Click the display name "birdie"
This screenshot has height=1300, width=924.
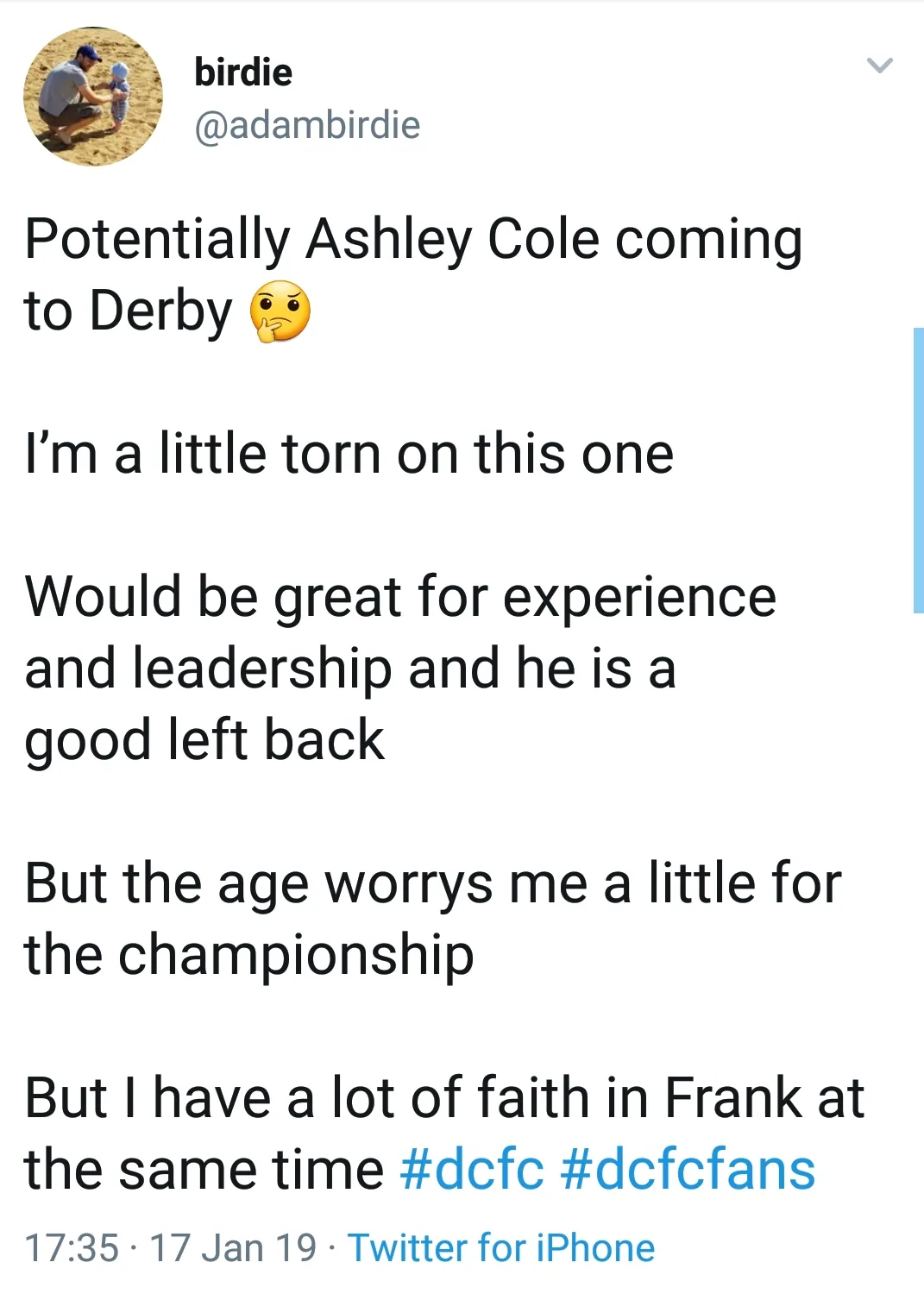[x=243, y=72]
